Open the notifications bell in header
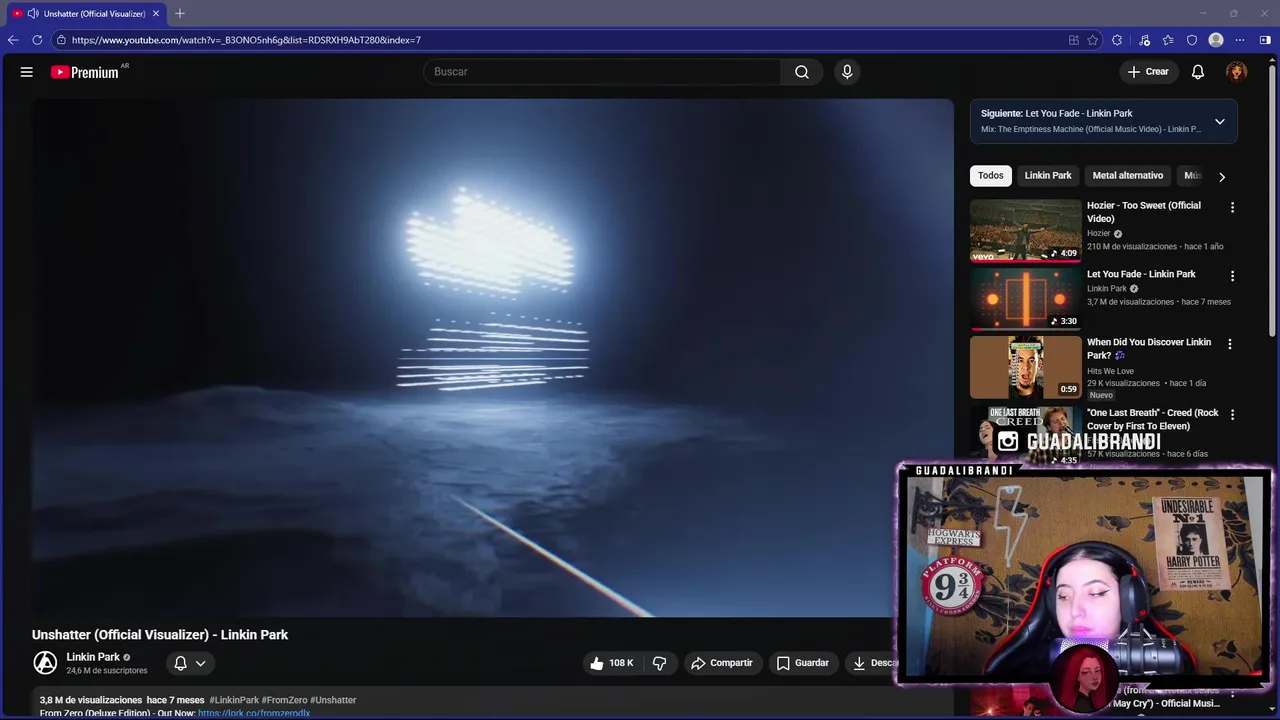This screenshot has width=1280, height=720. tap(1198, 72)
